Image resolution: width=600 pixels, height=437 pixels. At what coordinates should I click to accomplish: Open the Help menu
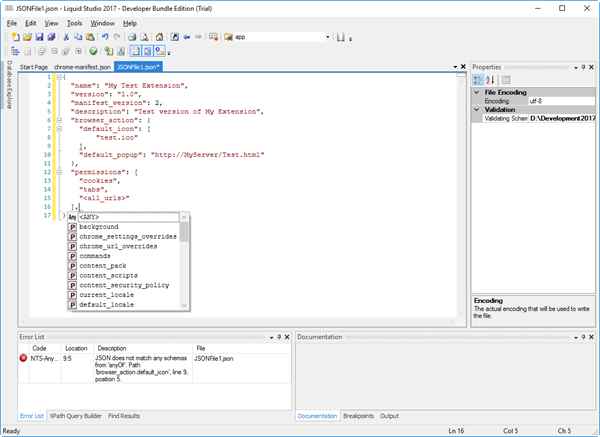[130, 23]
